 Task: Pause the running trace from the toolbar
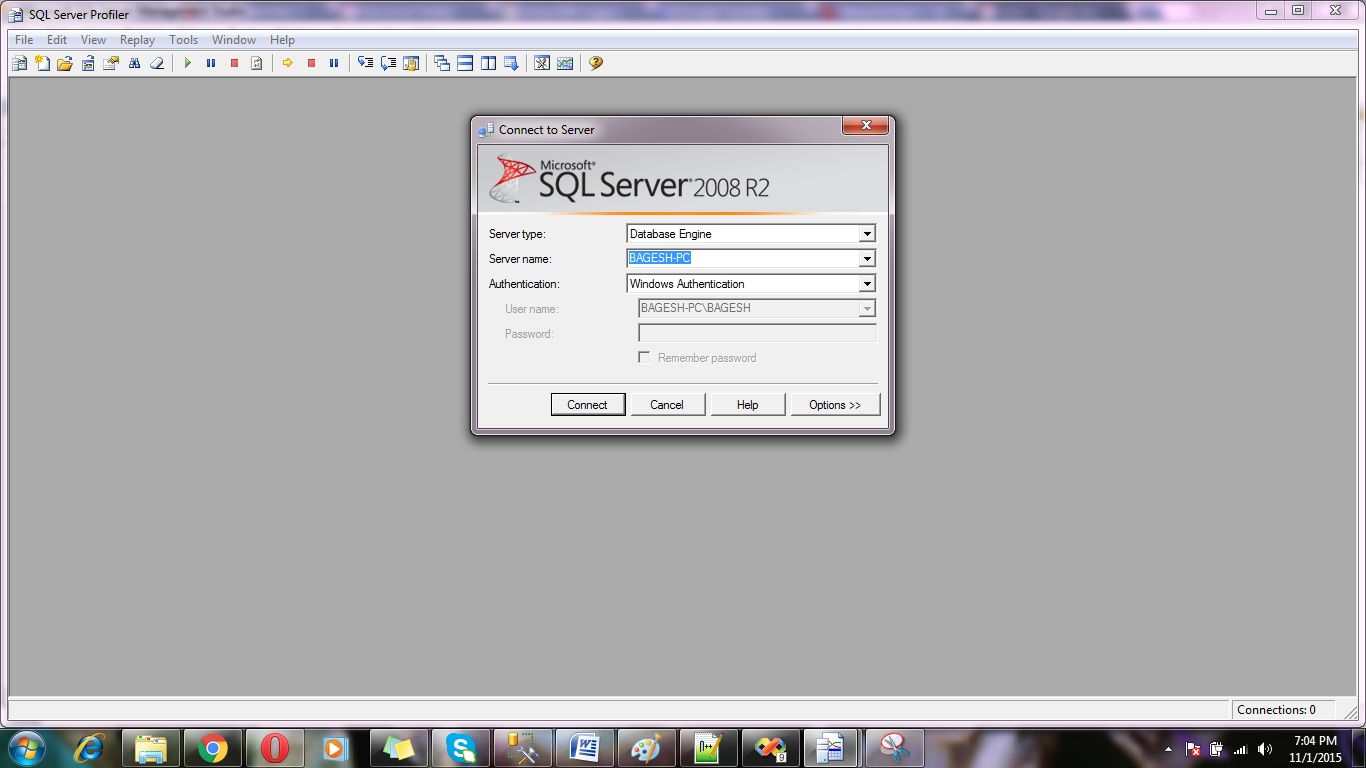211,63
